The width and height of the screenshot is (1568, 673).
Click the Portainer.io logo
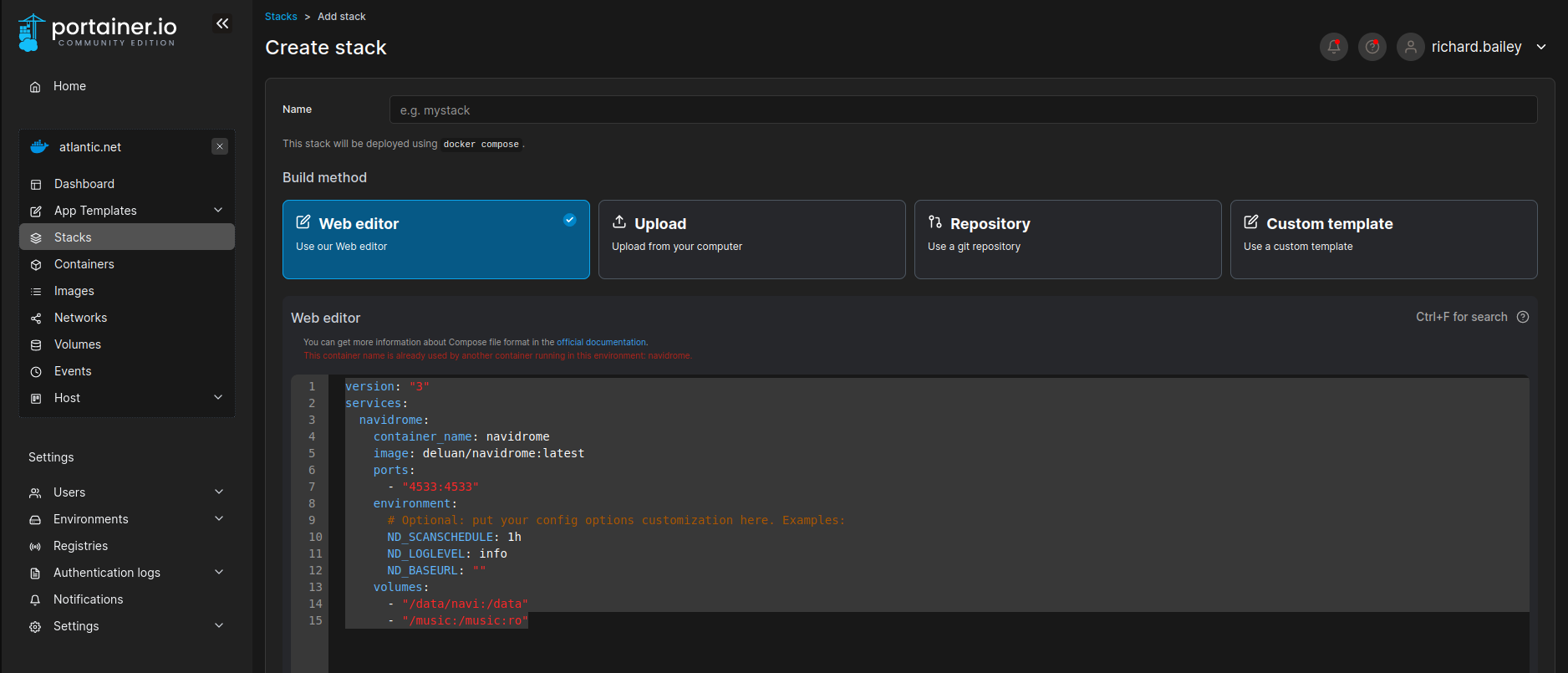point(97,32)
